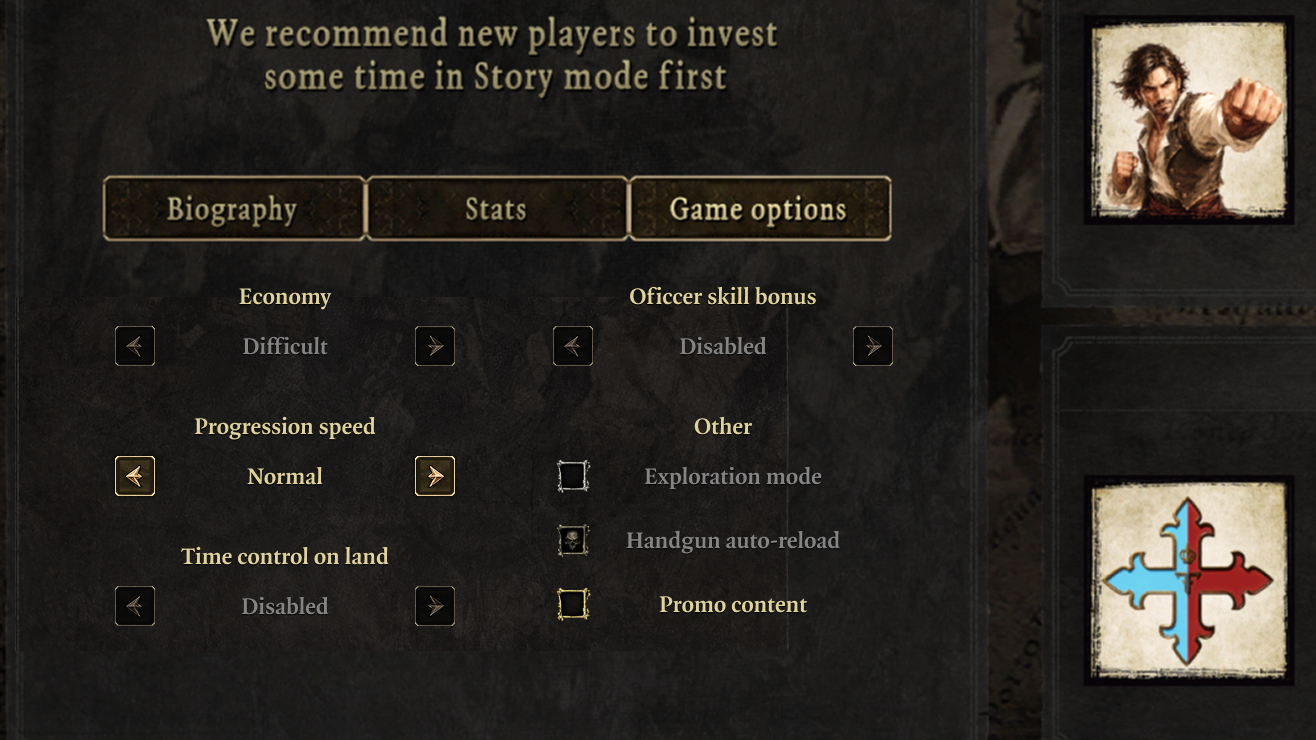Click left arrow for Economy difficulty
Screen dimensions: 1316x740
coord(135,346)
